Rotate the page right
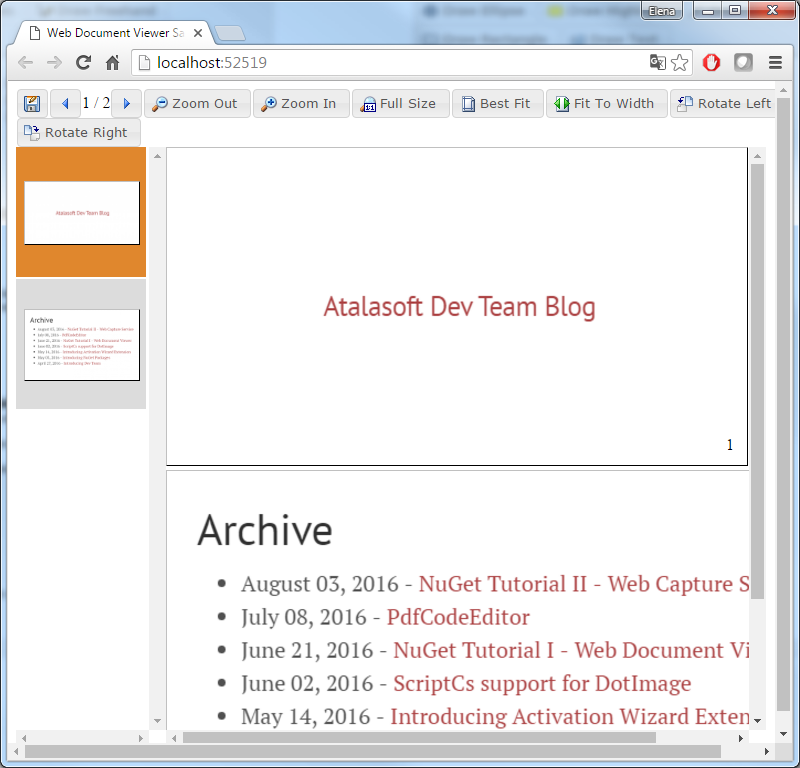The image size is (800, 768). pos(79,133)
